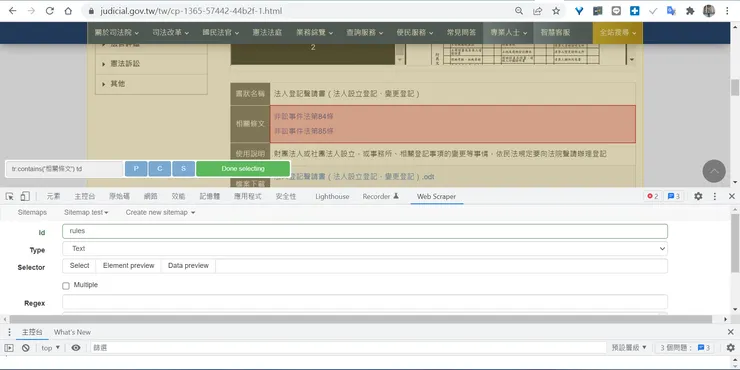Click the 3 個問題 issues link in console

point(684,348)
